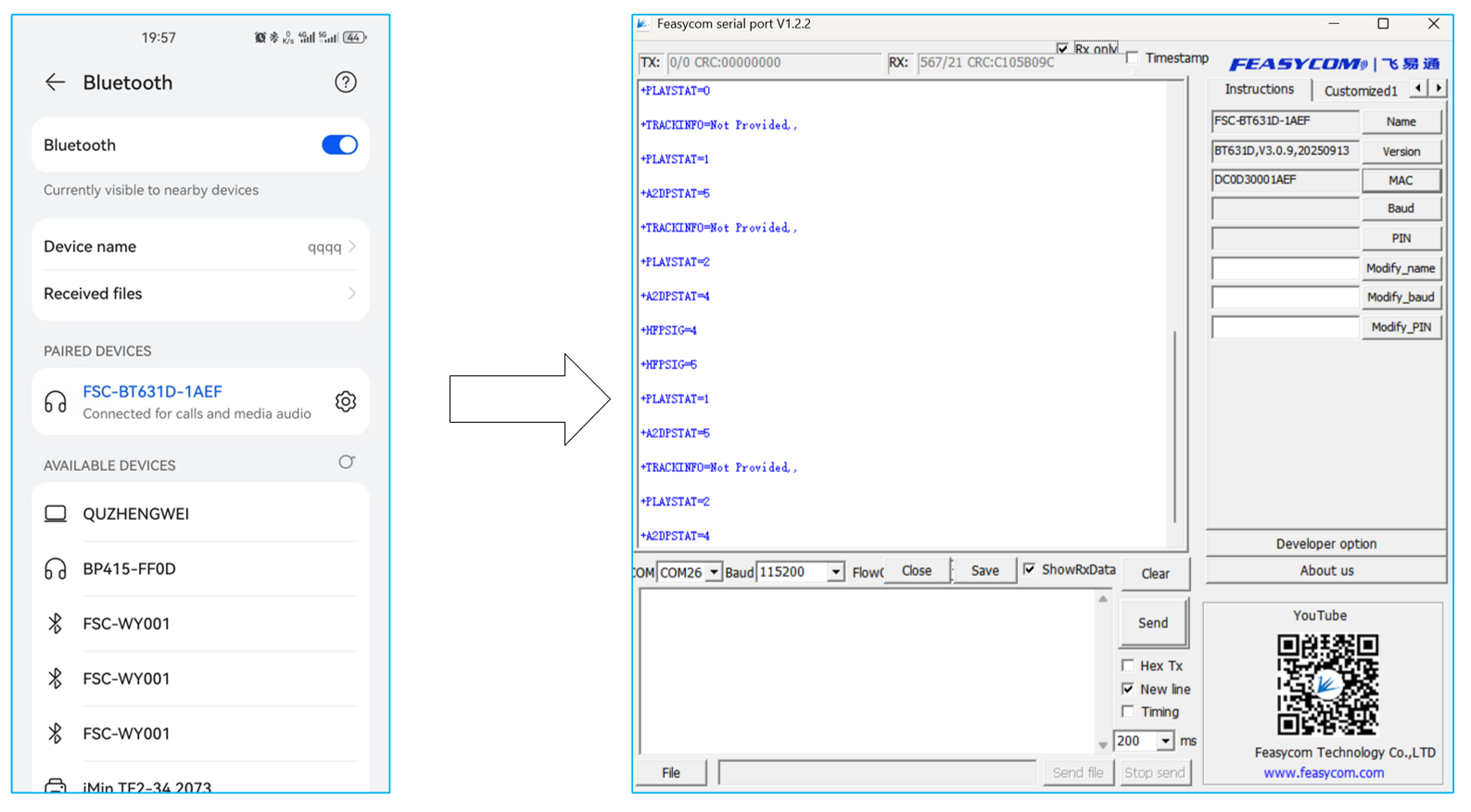Open the 200 ms interval dropdown
The height and width of the screenshot is (812, 1471).
click(x=1165, y=741)
